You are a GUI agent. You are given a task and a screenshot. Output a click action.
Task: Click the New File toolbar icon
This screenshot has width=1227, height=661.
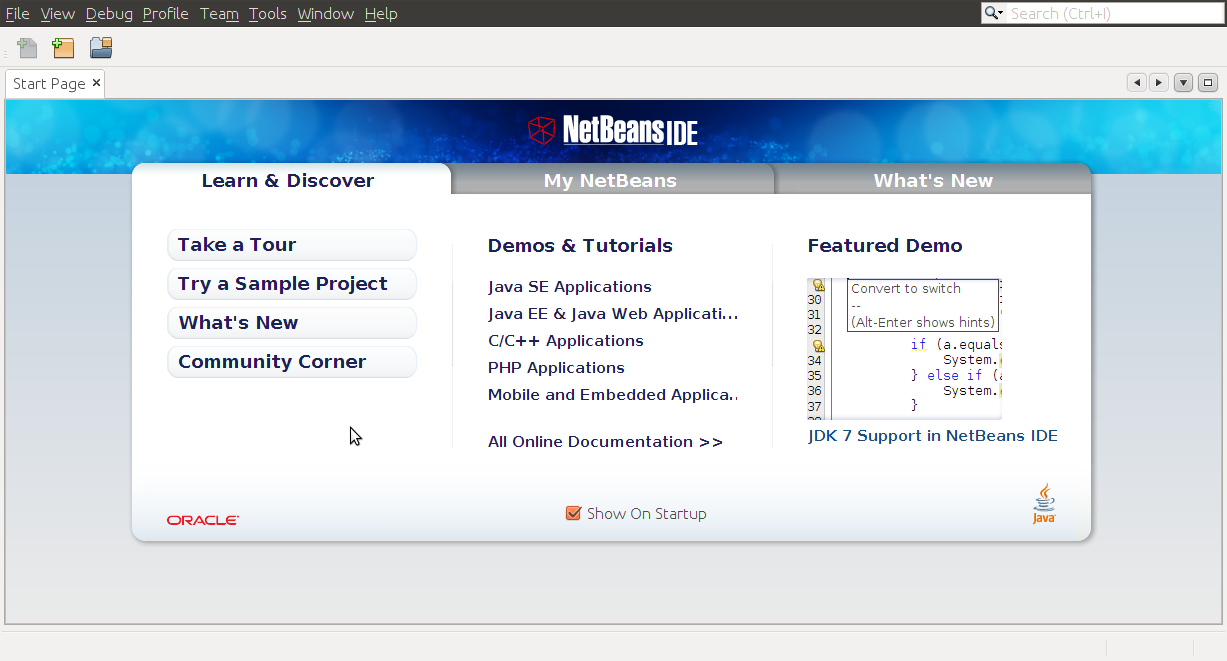[28, 47]
